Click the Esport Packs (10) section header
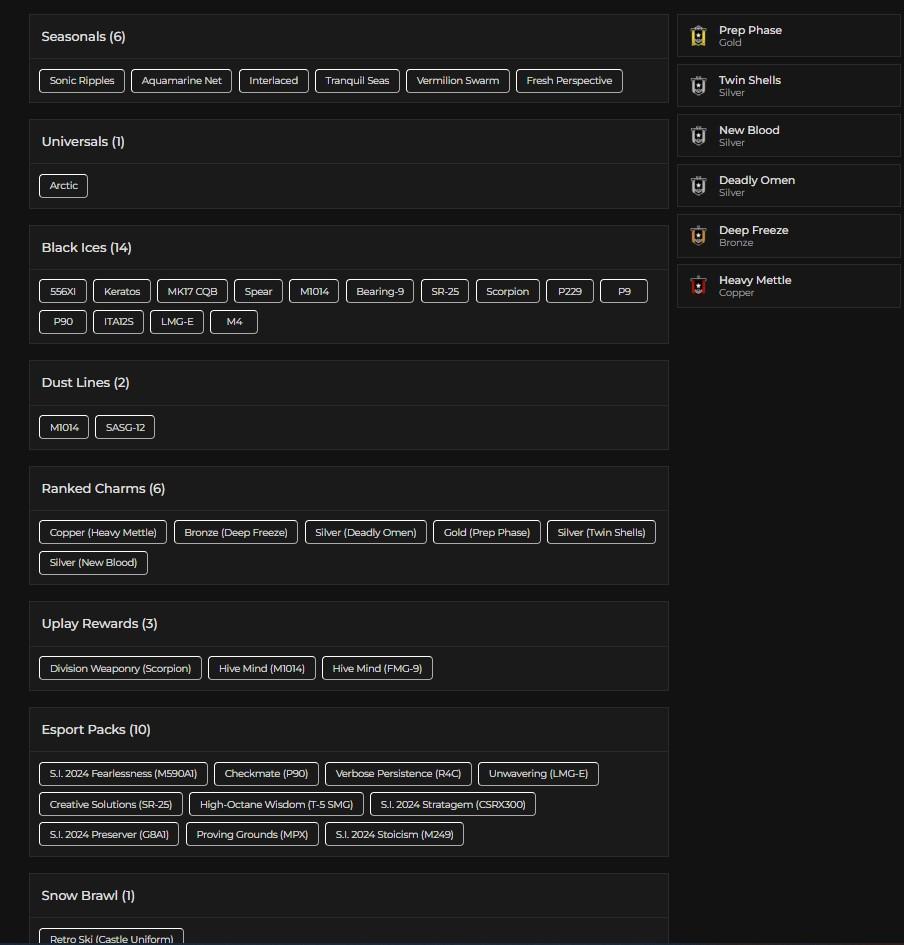 coord(96,730)
